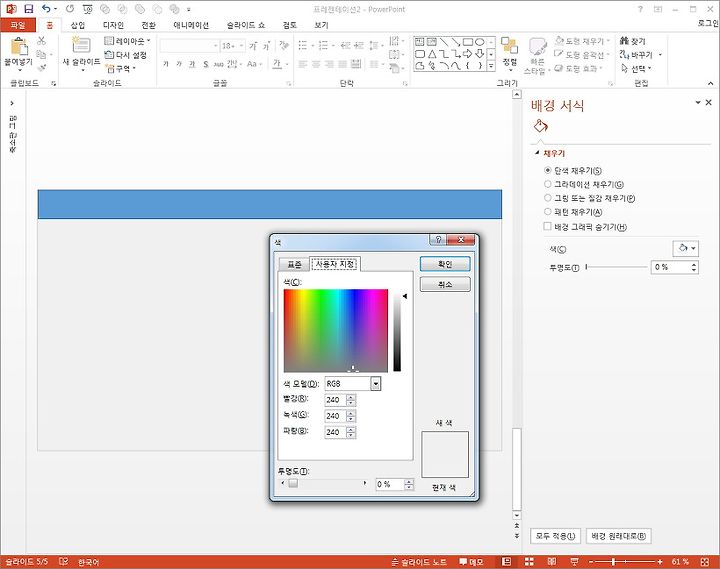Image resolution: width=720 pixels, height=569 pixels.
Task: Open the font size dropdown
Action: tap(242, 45)
